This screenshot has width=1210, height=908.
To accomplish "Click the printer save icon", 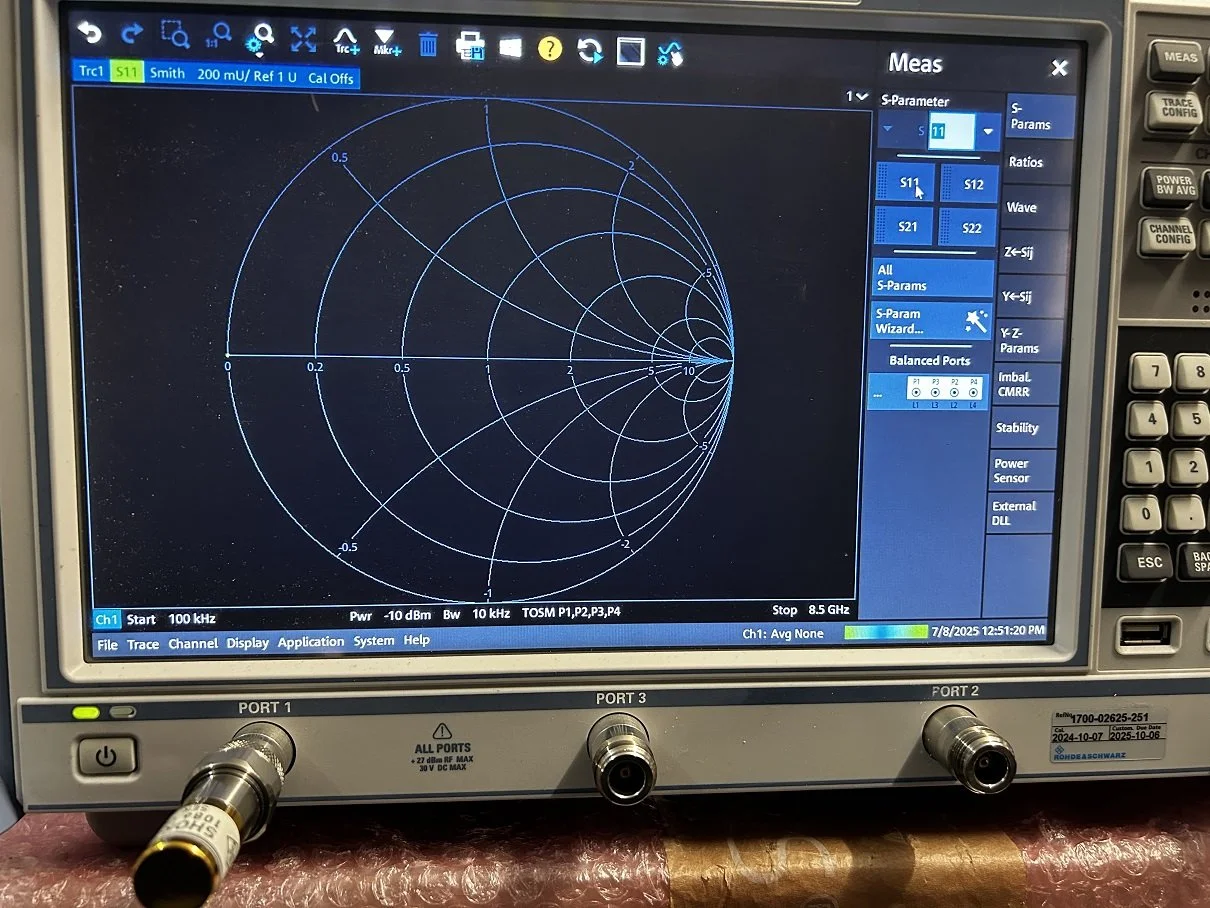I will [x=470, y=46].
